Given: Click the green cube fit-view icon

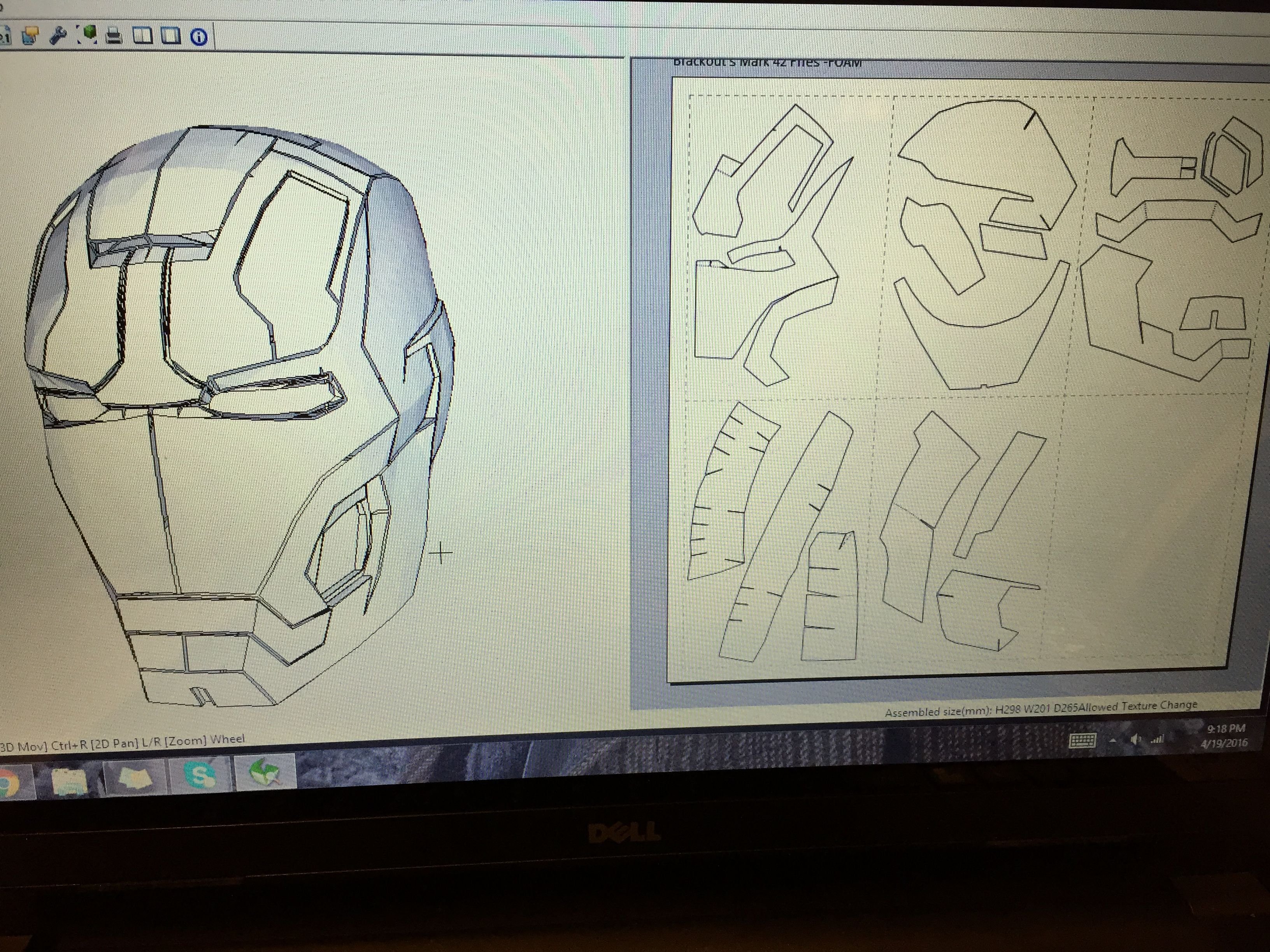Looking at the screenshot, I should [x=87, y=35].
